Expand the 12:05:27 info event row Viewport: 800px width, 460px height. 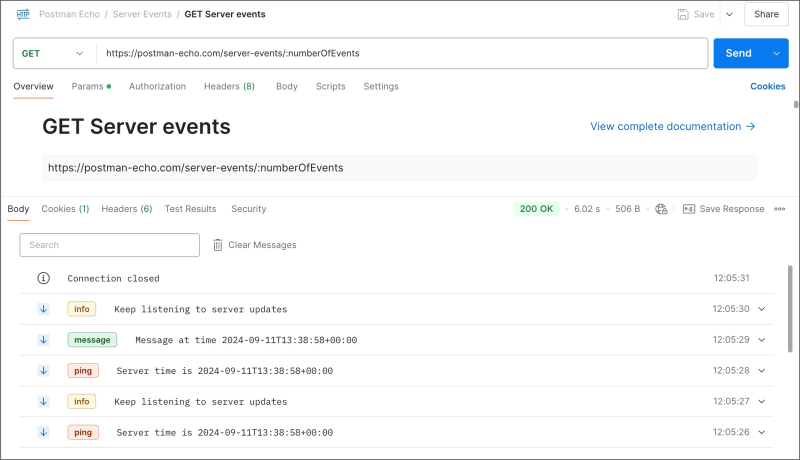[762, 402]
